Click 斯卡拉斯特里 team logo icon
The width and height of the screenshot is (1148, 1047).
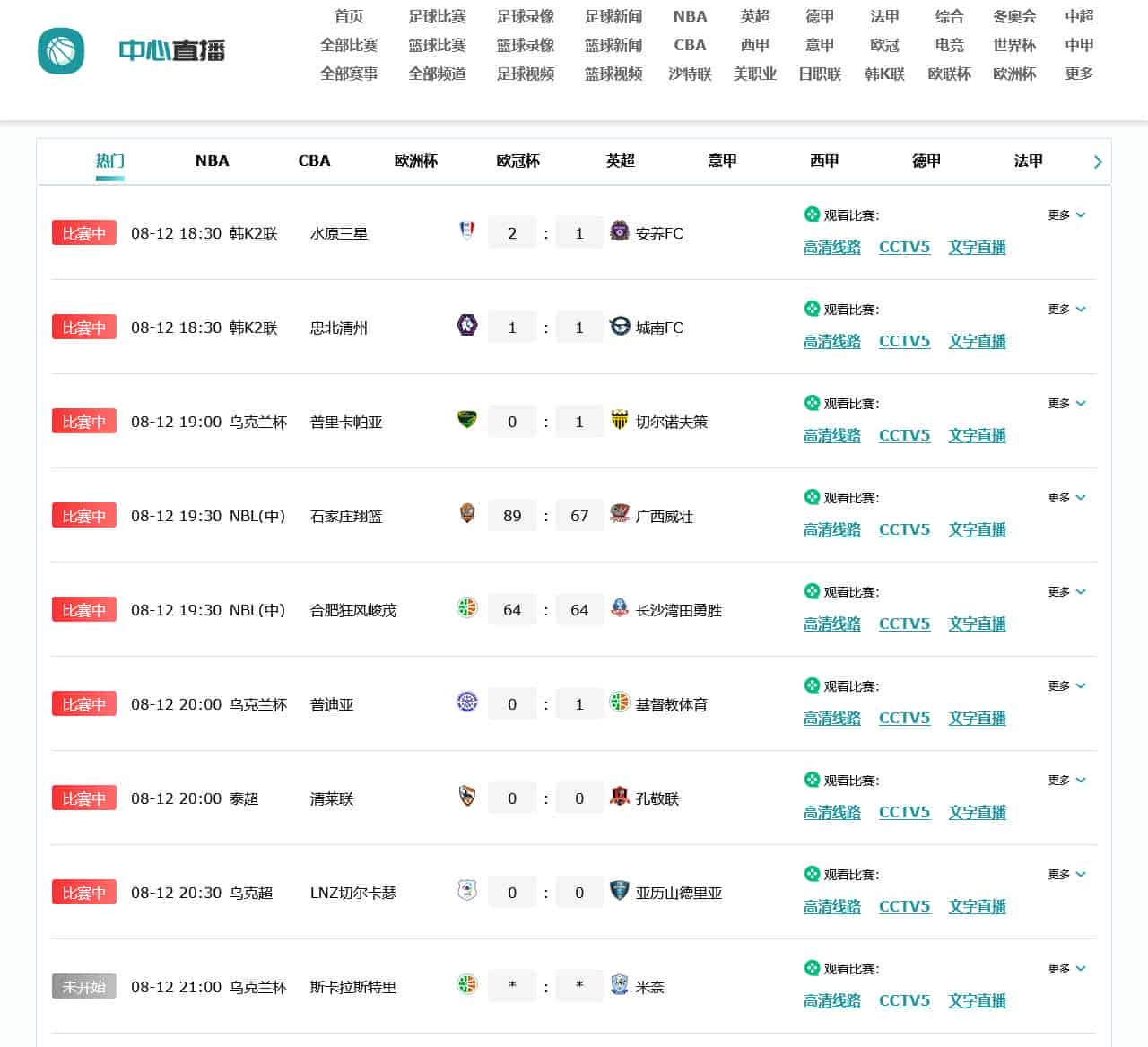pos(467,984)
